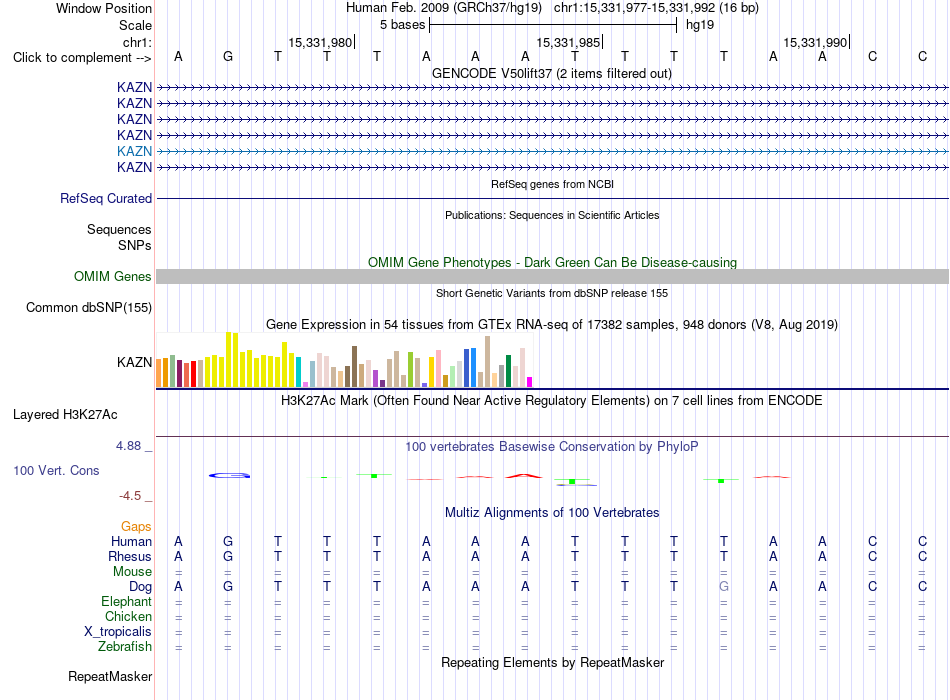Click the 15,331,990 ruler coordinate

tap(815, 42)
